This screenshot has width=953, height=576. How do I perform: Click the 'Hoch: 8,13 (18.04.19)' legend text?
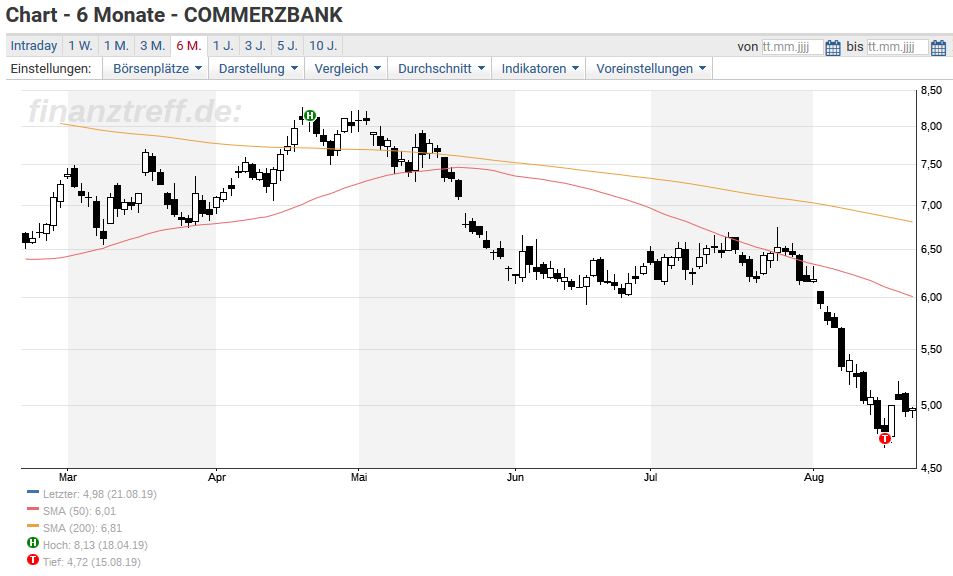[95, 545]
